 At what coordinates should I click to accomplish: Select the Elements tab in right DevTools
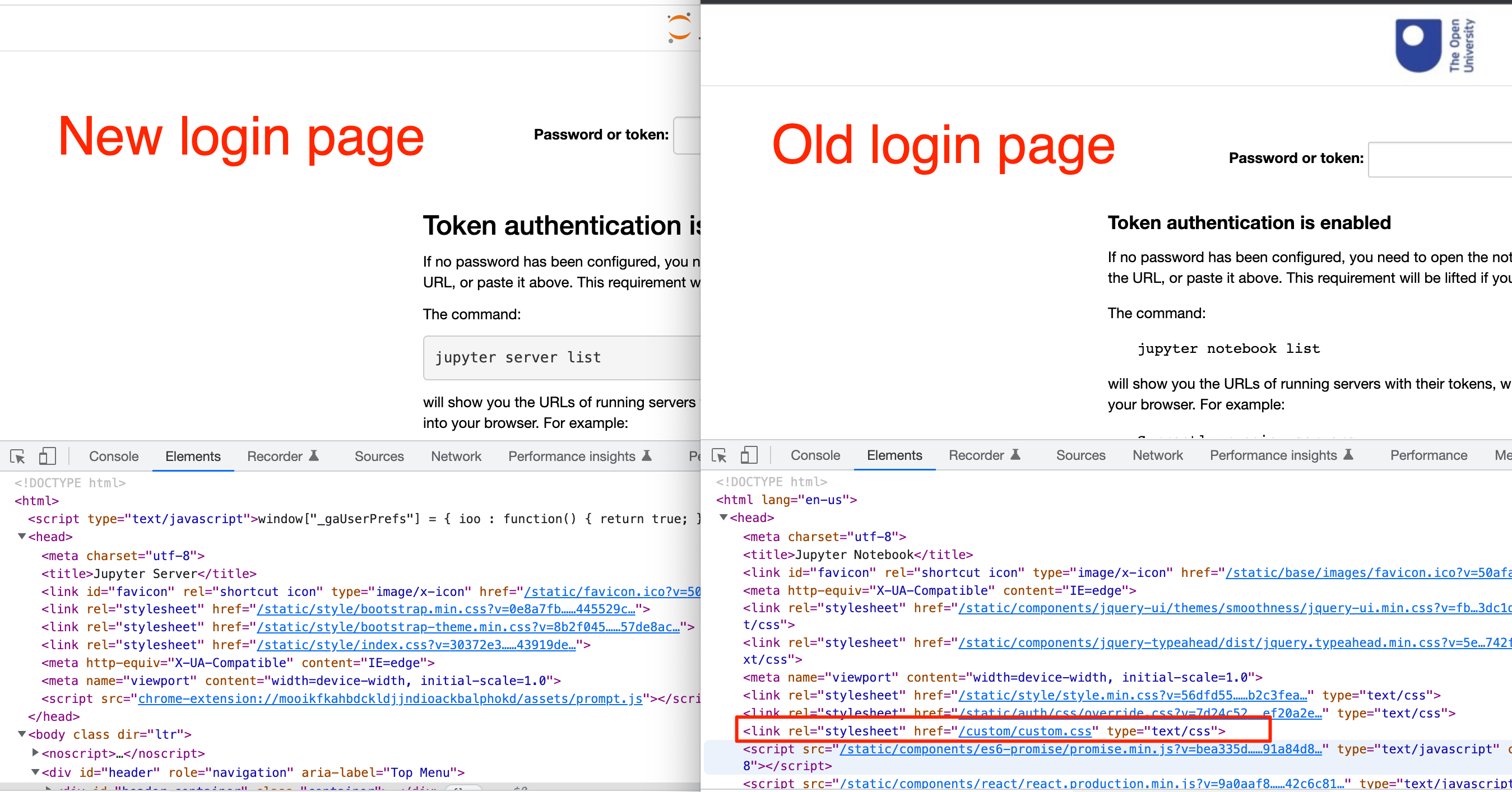(894, 455)
